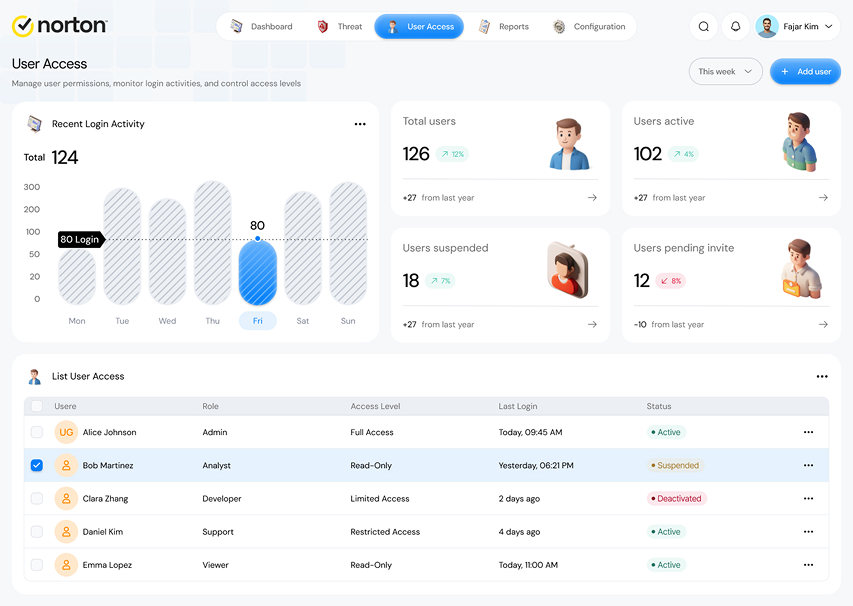This screenshot has width=853, height=606.
Task: Click the arrow on Users pending invite card
Action: (824, 324)
